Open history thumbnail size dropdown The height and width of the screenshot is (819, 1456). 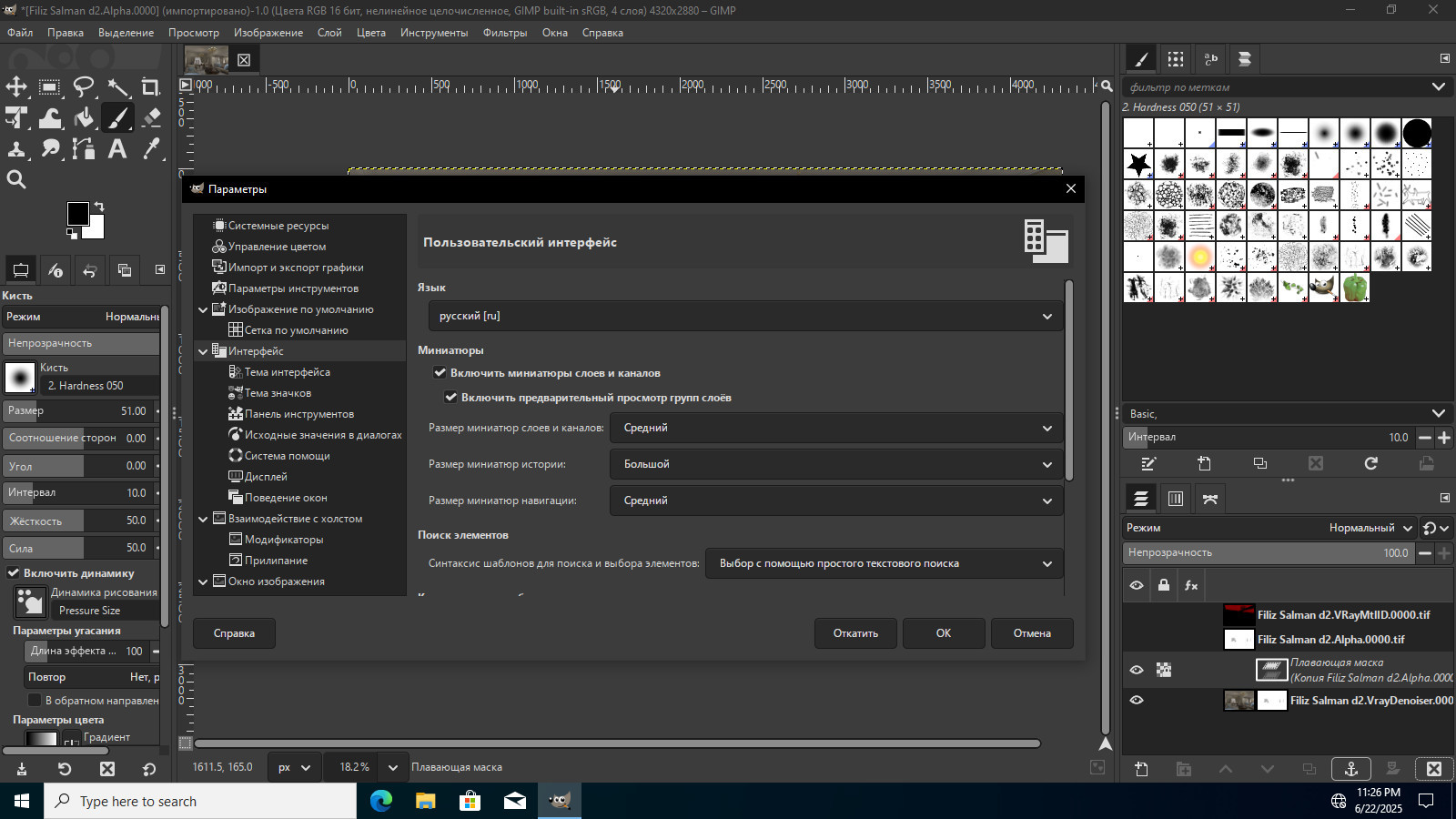coord(836,464)
